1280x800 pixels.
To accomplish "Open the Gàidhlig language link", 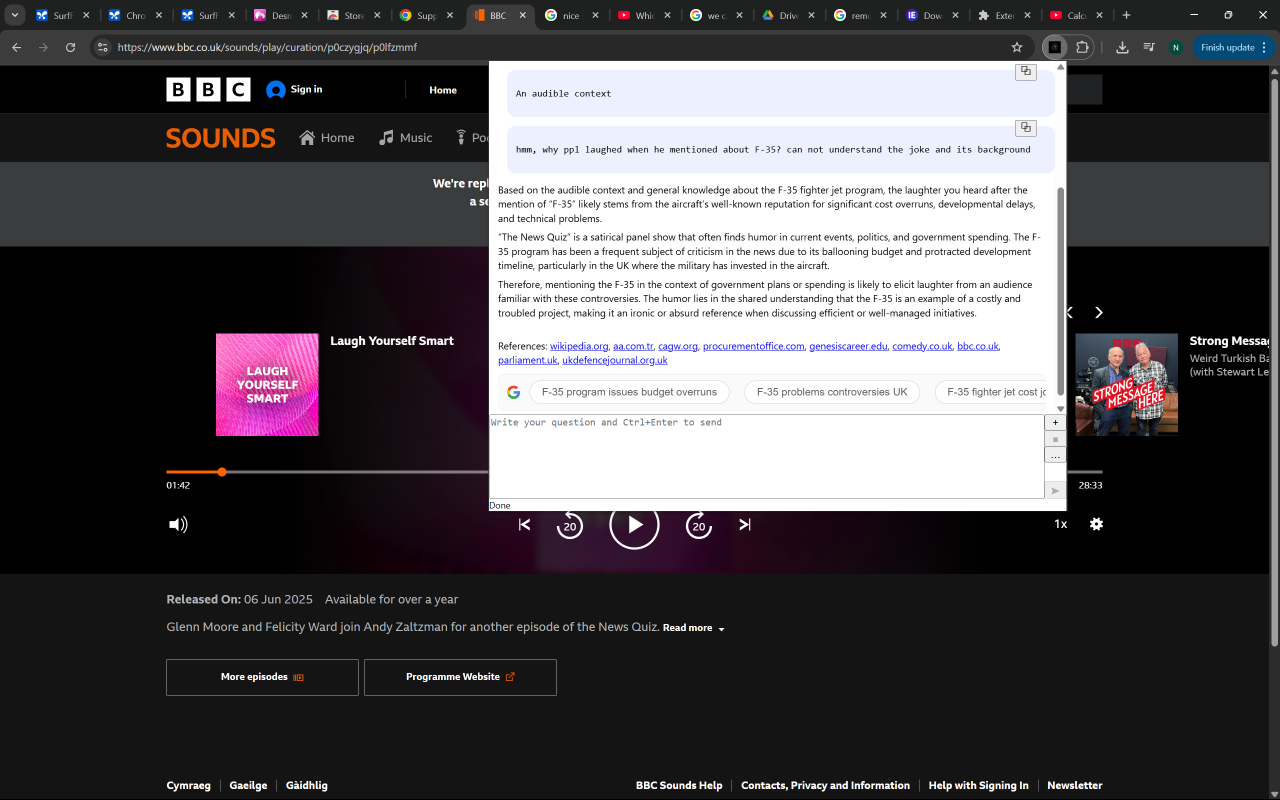I will (307, 785).
